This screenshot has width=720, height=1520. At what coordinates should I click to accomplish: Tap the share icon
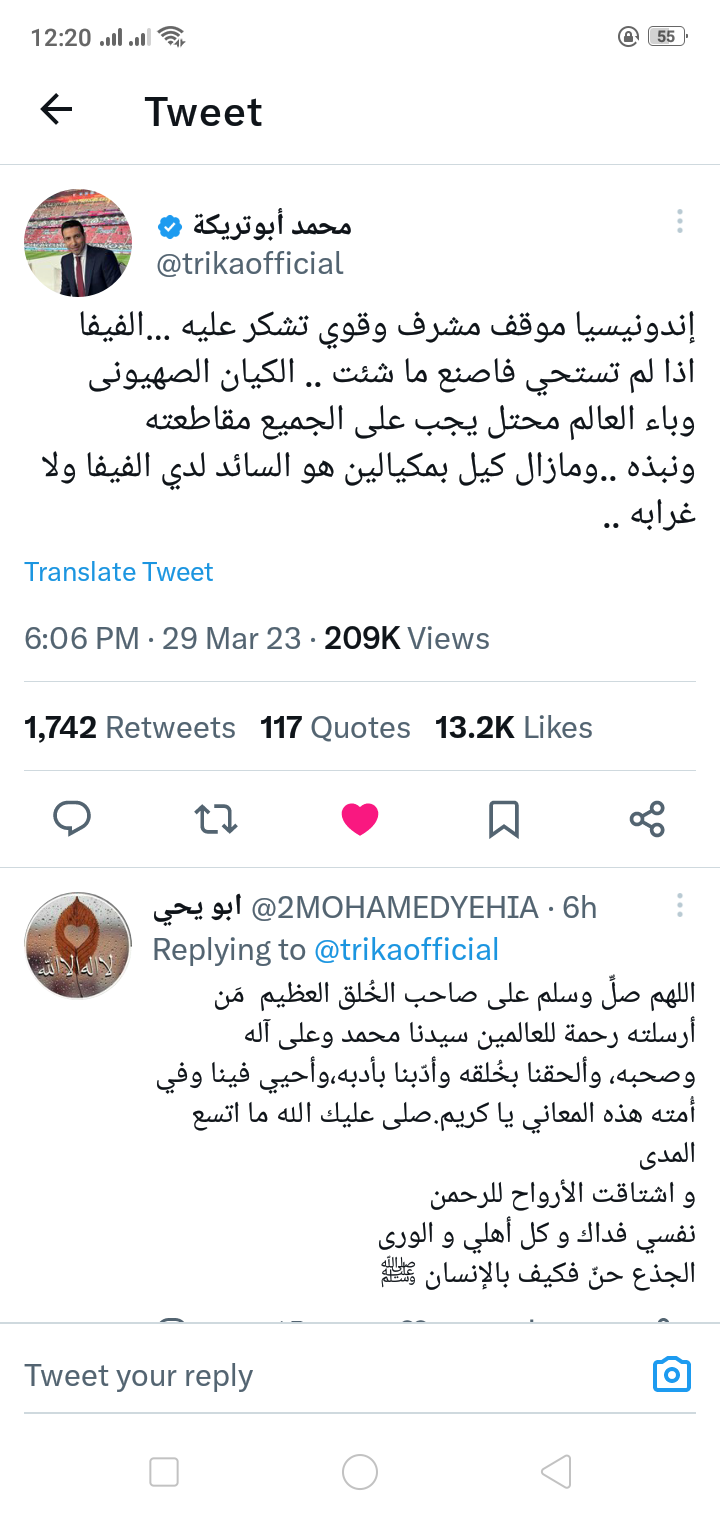[x=647, y=819]
